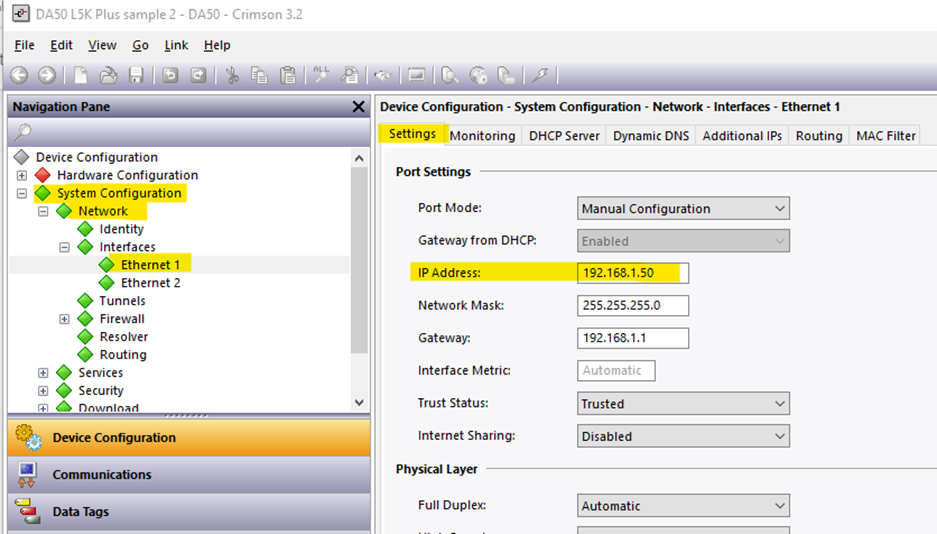This screenshot has width=937, height=534.
Task: Switch to the Additional IPs tab
Action: point(742,136)
